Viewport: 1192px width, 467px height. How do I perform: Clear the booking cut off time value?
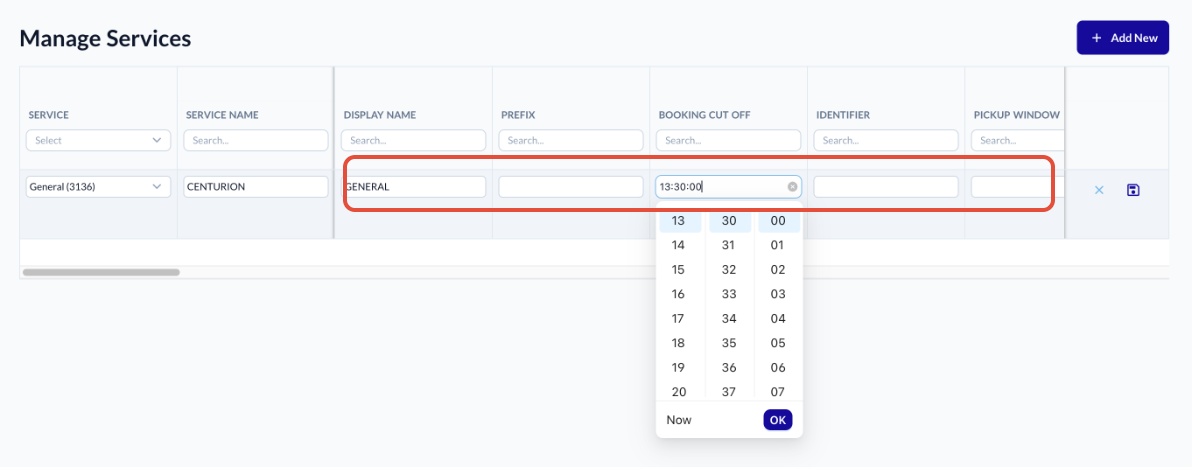pos(792,186)
